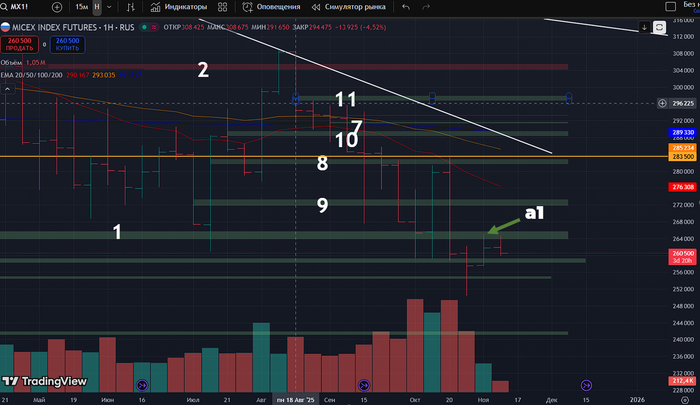Image resolution: width=700 pixels, height=405 pixels.
Task: Open Оповещения alerts
Action: click(265, 6)
